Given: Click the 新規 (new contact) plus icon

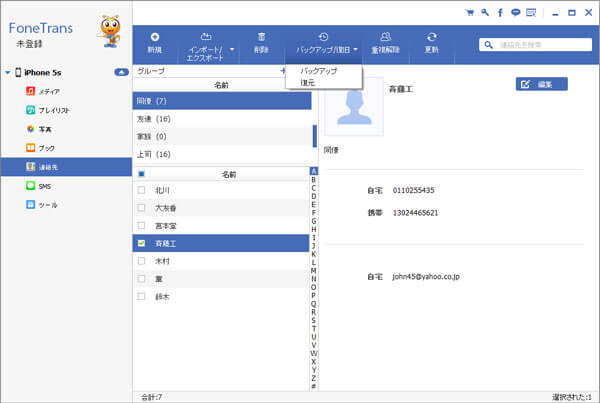Looking at the screenshot, I should point(155,37).
